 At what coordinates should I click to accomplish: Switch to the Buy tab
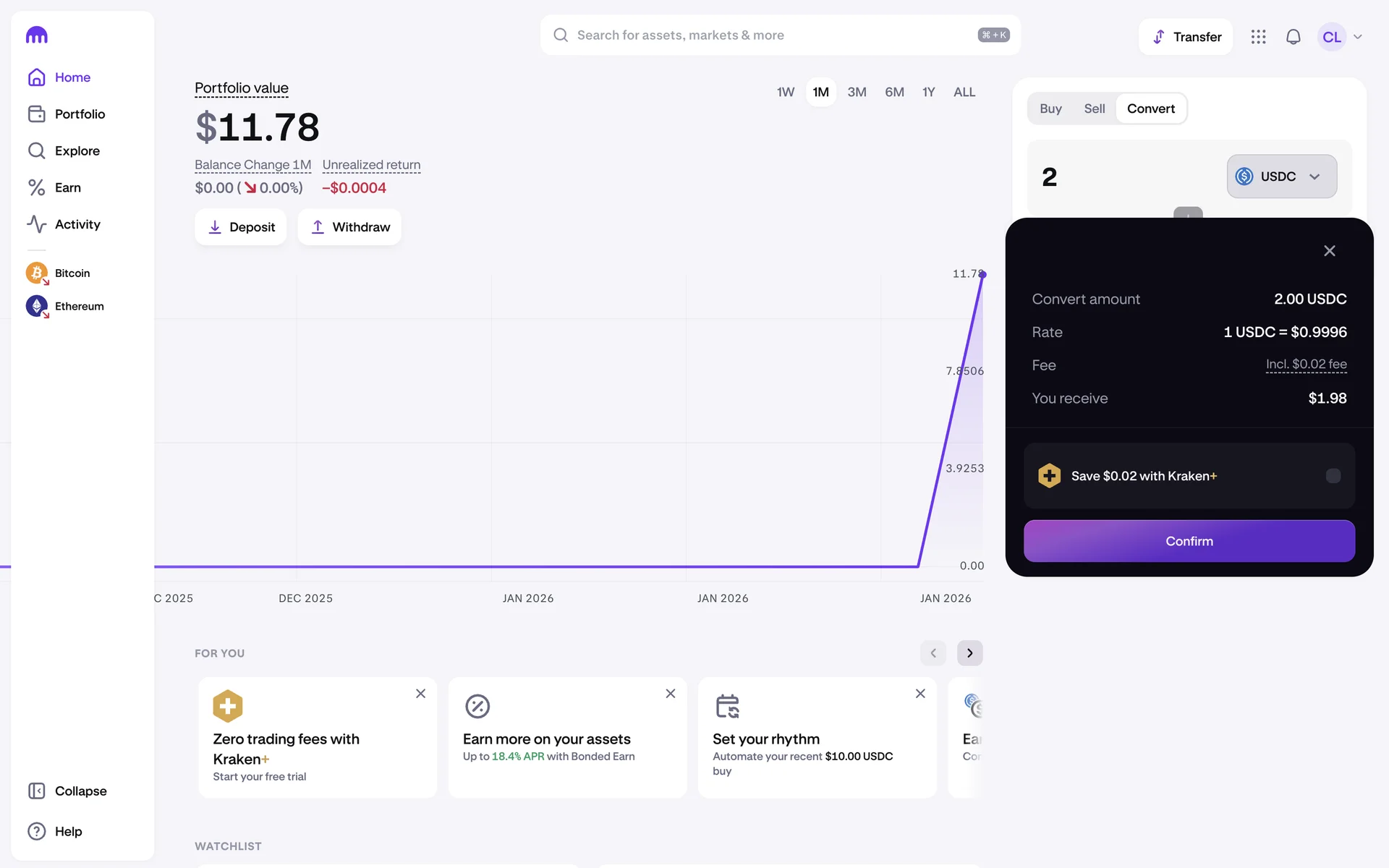(1050, 109)
